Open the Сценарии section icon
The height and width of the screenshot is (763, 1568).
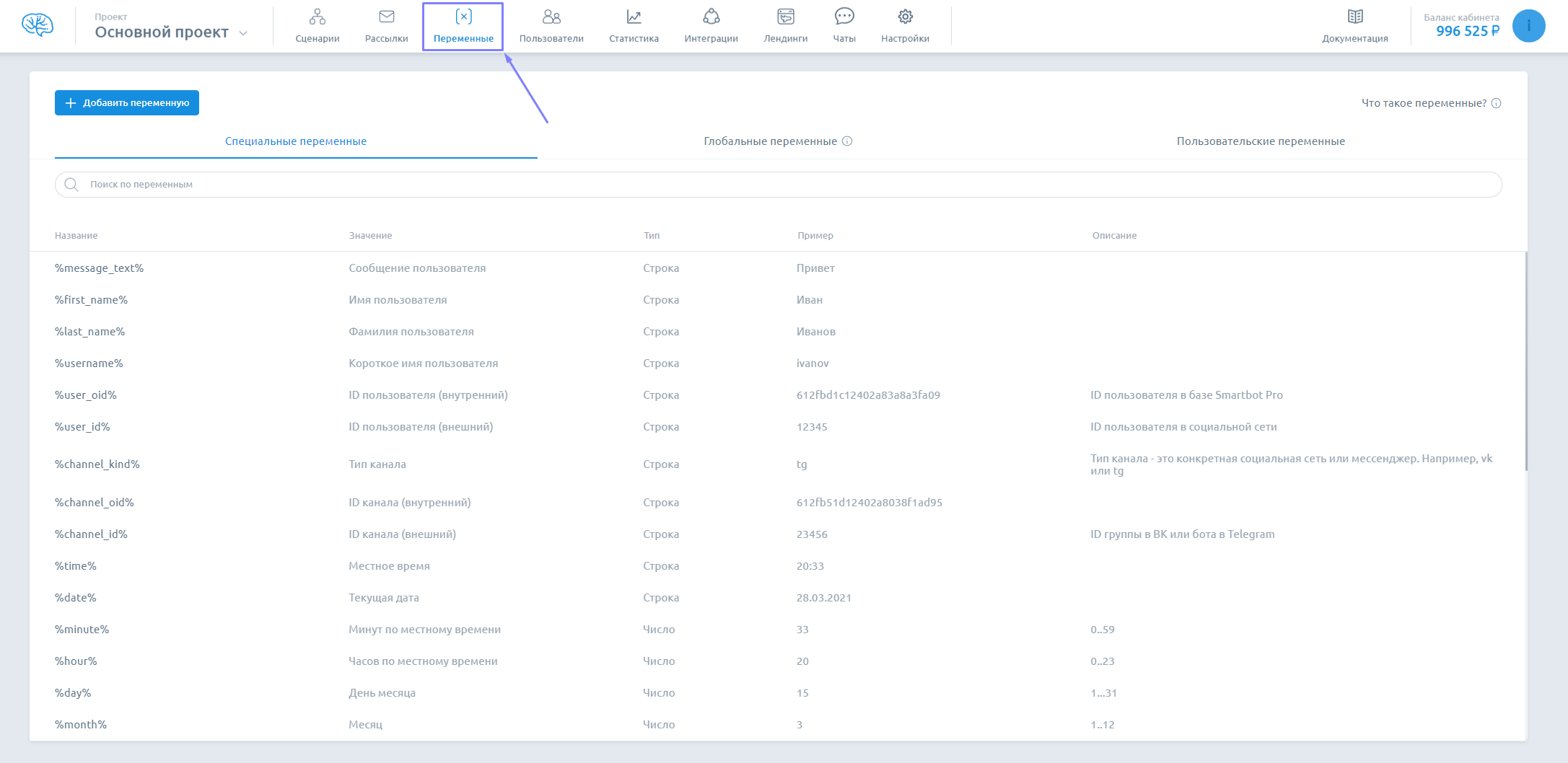(x=317, y=17)
